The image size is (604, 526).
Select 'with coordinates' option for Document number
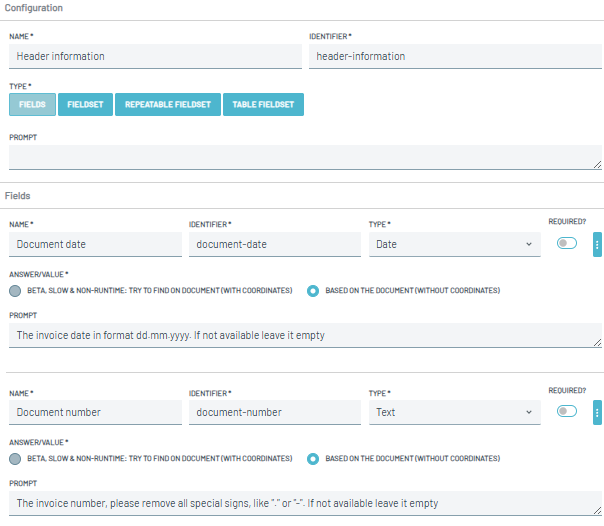pos(15,459)
